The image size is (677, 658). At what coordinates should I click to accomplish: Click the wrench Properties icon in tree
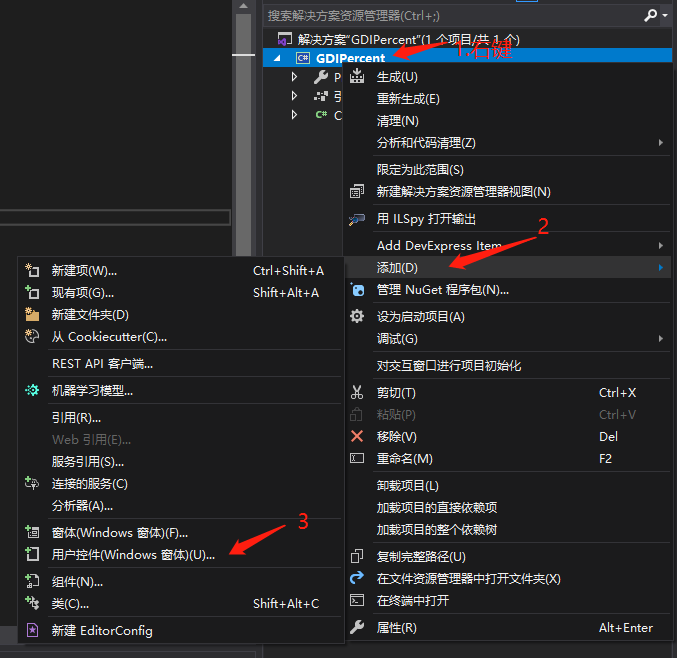point(321,77)
